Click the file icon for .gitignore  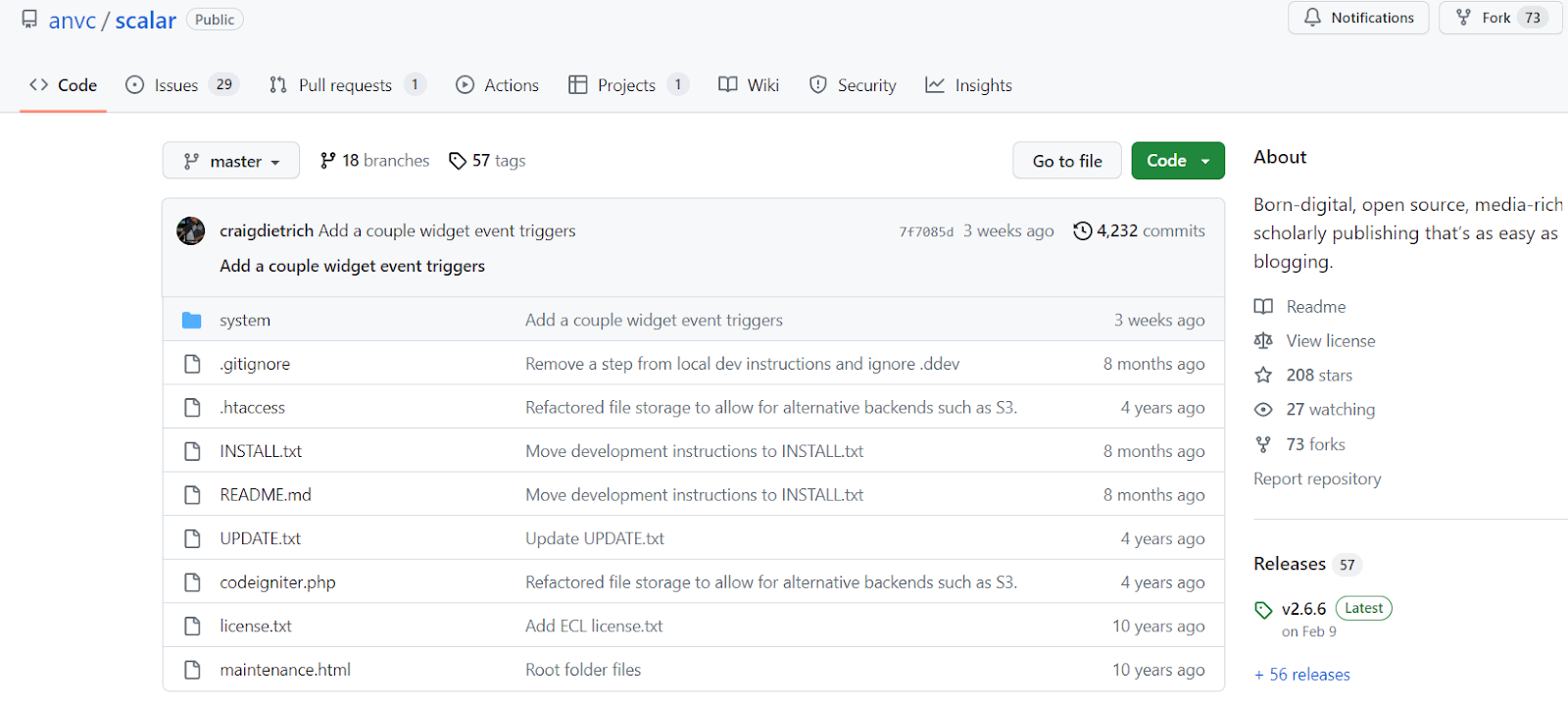coord(192,364)
